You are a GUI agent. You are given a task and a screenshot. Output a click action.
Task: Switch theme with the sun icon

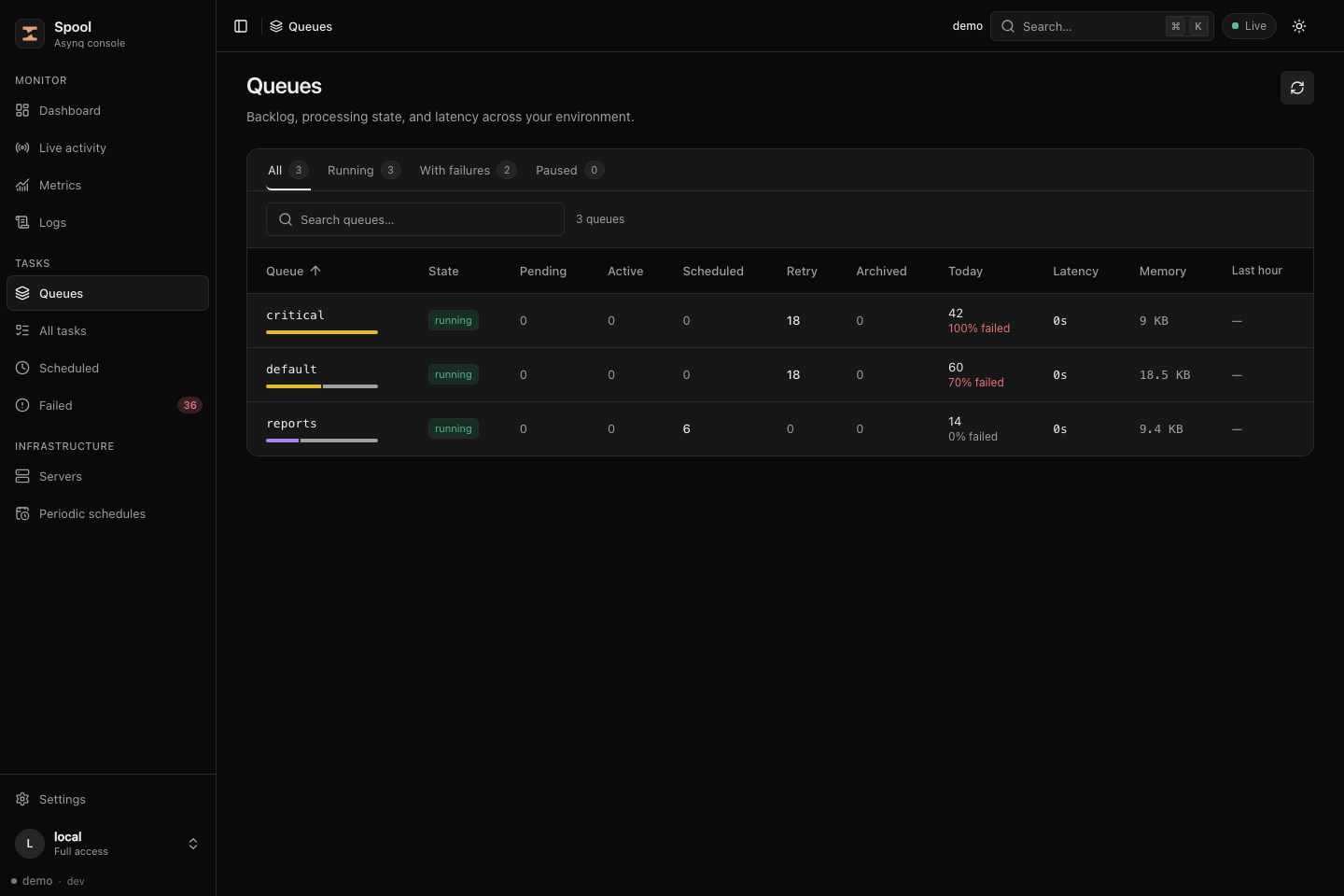click(x=1299, y=26)
